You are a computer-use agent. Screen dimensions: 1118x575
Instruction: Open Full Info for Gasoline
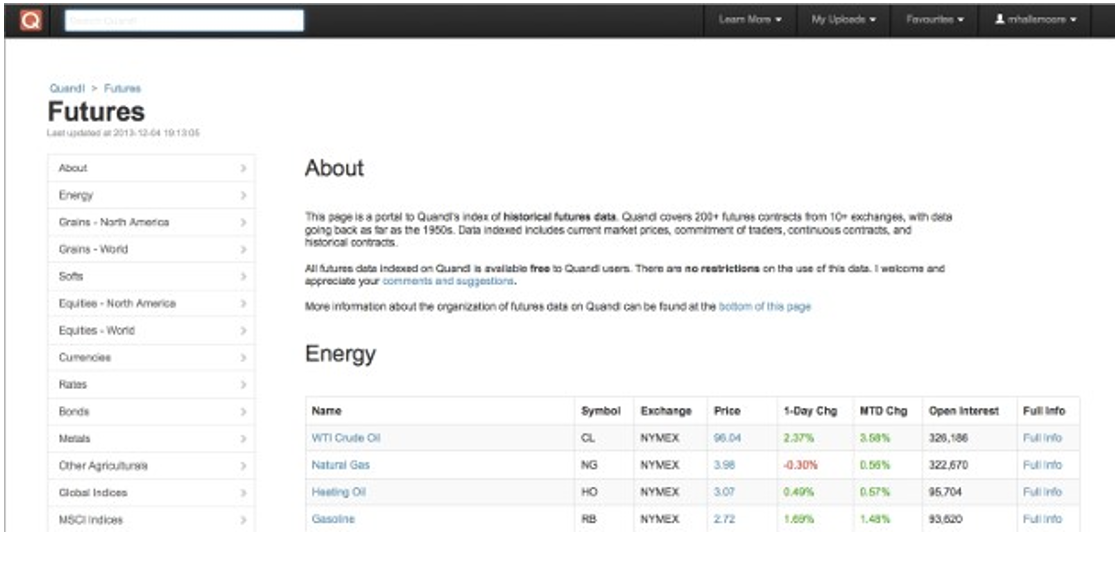click(1042, 519)
